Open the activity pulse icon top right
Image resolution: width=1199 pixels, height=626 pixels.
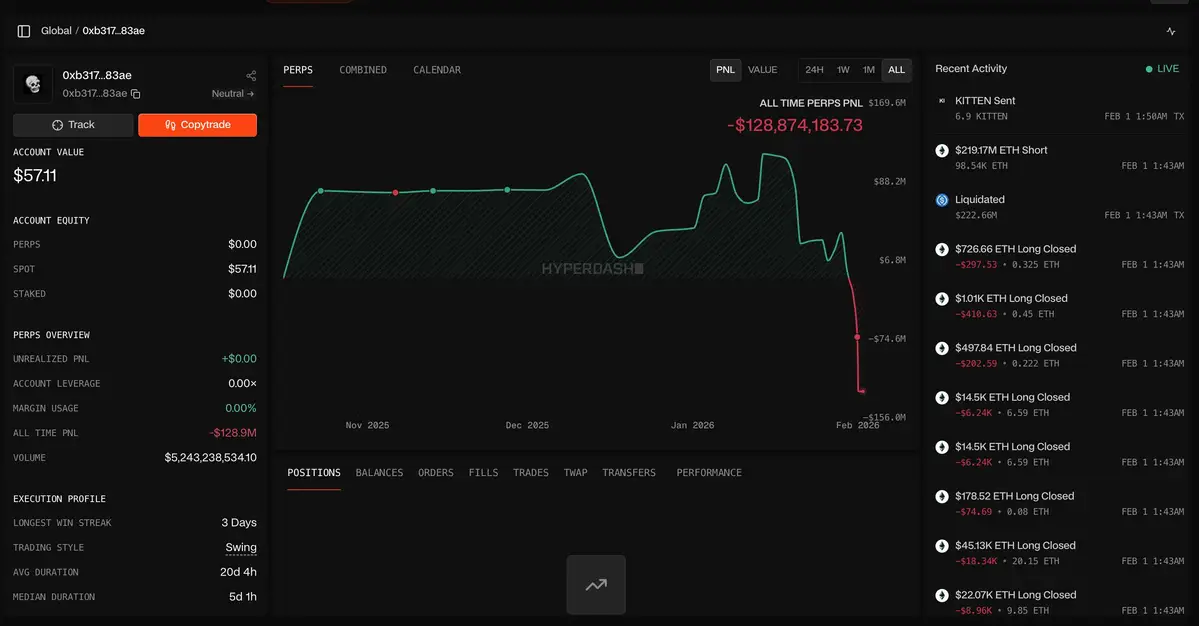tap(1171, 31)
